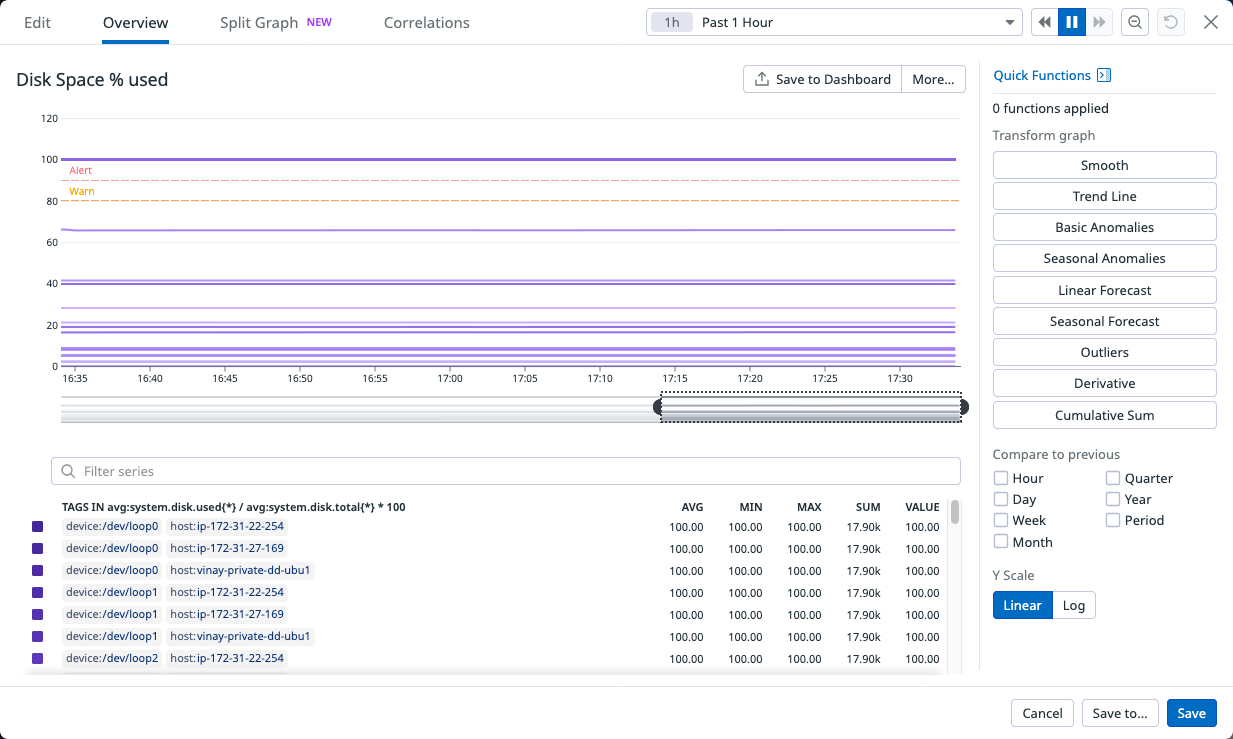Open the Past 1 Hour time dropdown
This screenshot has width=1233, height=739.
tap(832, 23)
